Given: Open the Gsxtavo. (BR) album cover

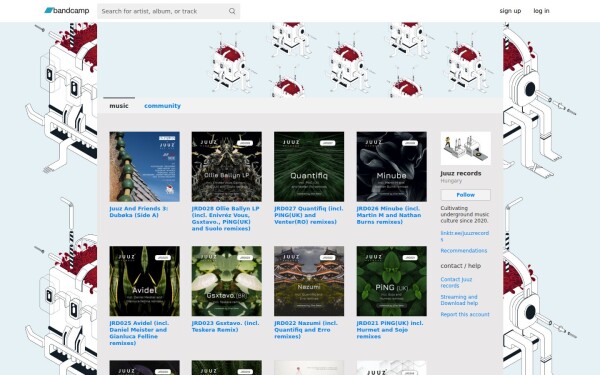Looking at the screenshot, I should [227, 281].
